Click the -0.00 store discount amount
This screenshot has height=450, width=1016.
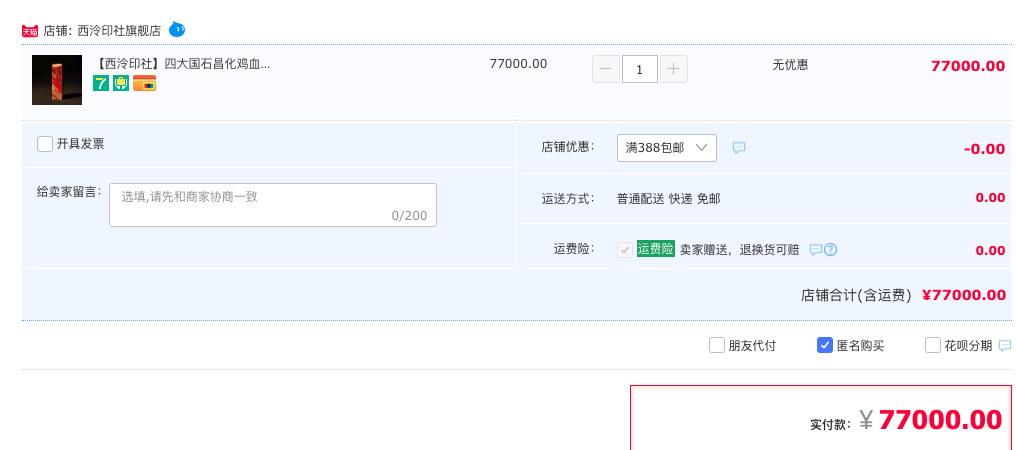[x=984, y=149]
